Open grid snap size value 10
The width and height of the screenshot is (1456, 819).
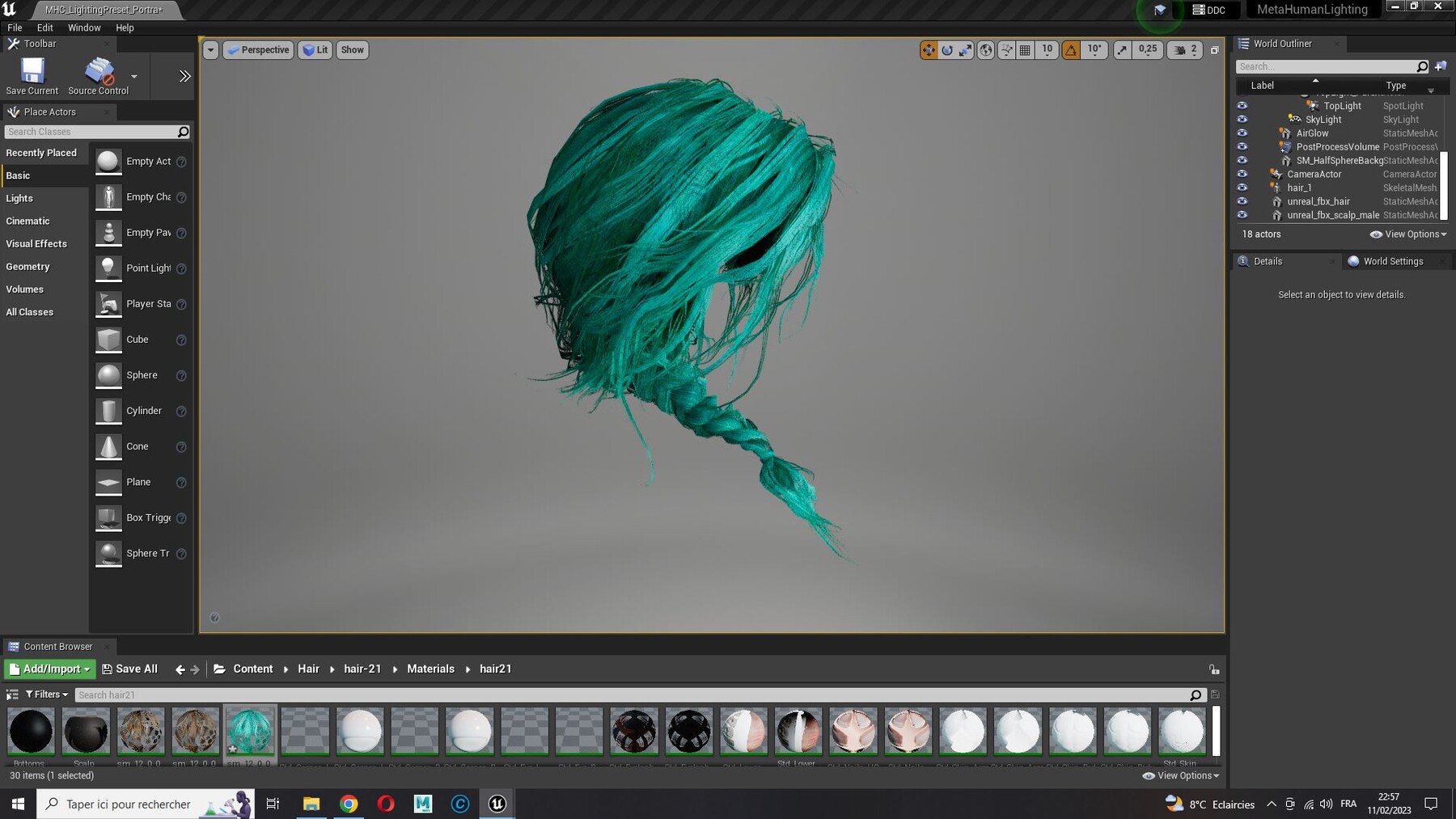point(1047,50)
